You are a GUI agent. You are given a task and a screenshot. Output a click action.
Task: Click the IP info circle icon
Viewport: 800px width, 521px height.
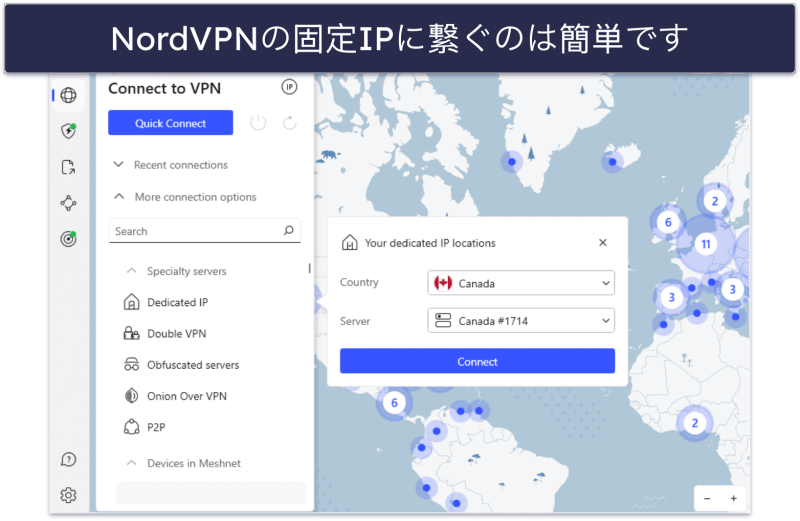click(x=289, y=87)
